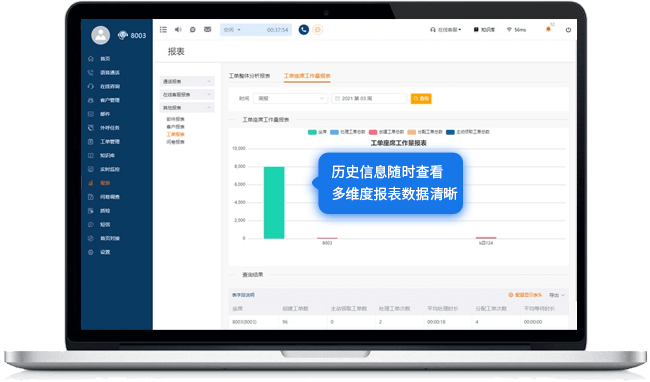Toggle the pink 创建工单总数 legend series

click(386, 132)
